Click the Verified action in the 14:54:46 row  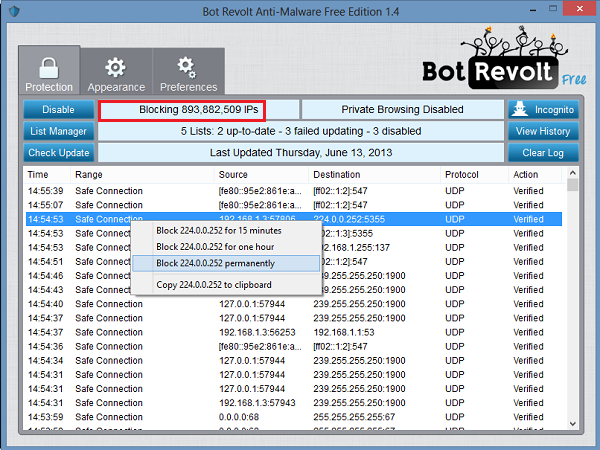[528, 276]
